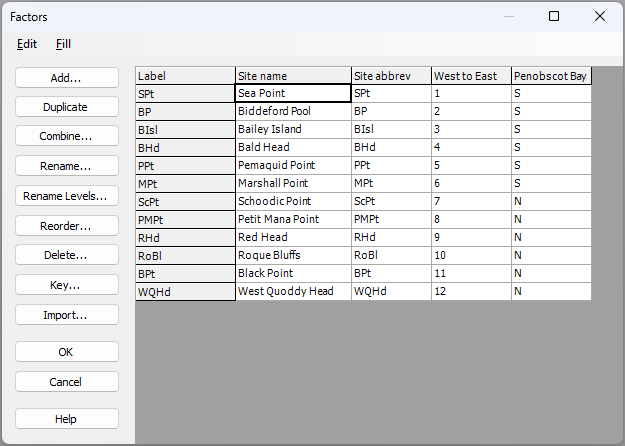Screen dimensions: 625x446
Task: Click Rename Levels... button
Action: [66, 196]
